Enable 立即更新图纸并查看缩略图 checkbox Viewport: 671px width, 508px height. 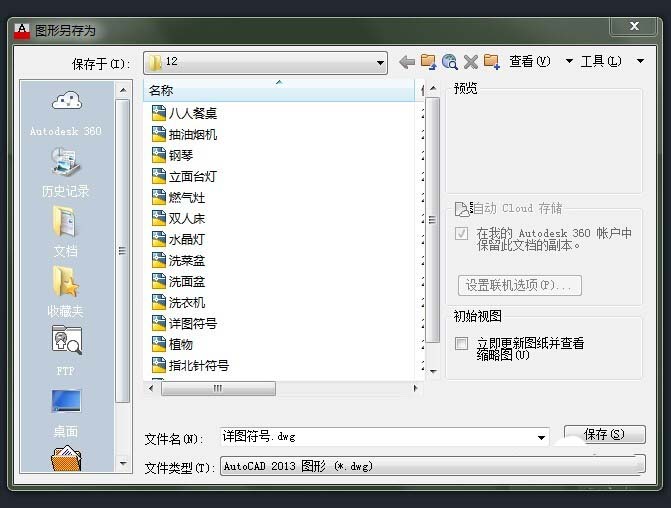461,343
